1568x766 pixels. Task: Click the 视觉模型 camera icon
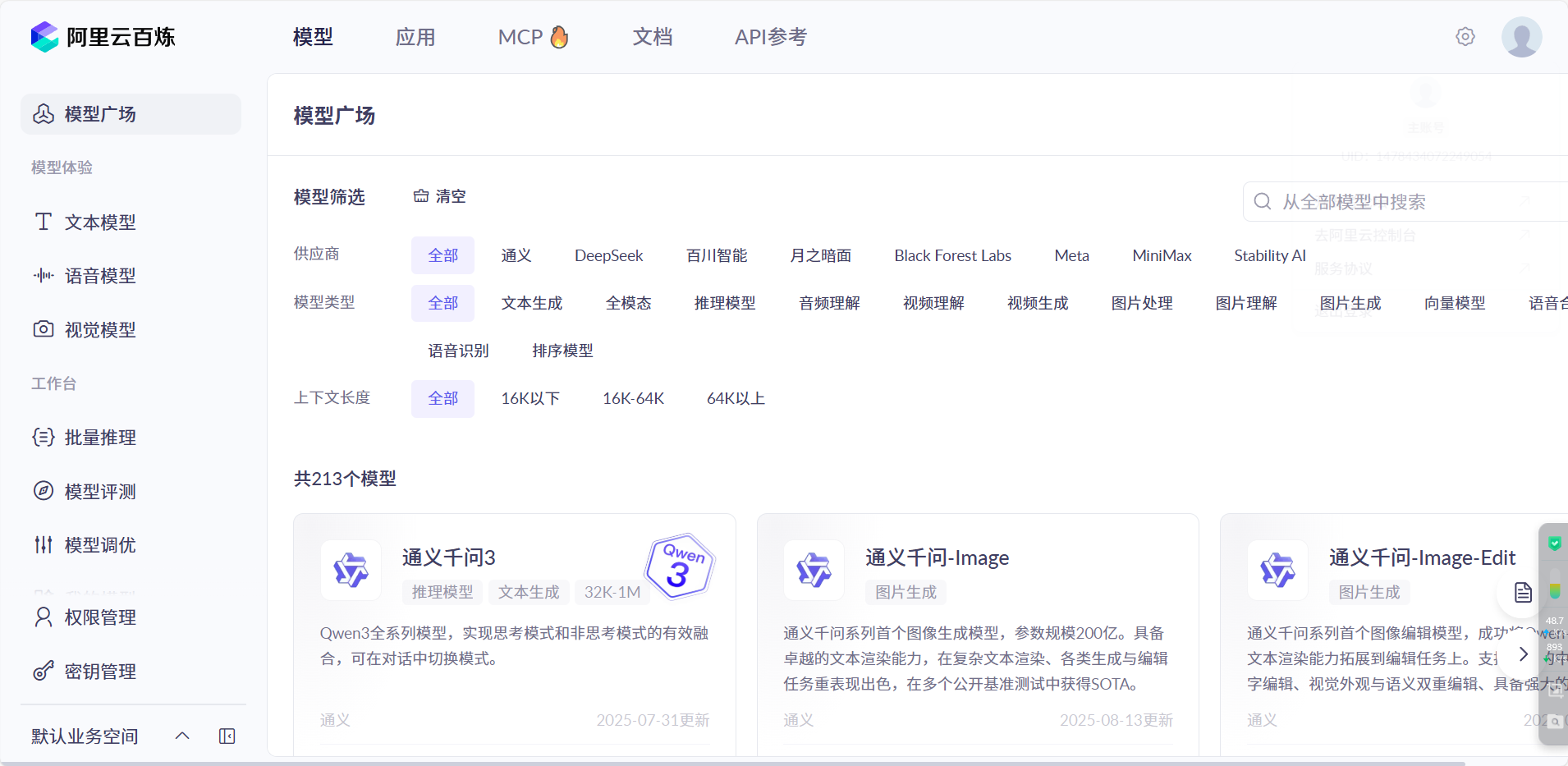pos(44,329)
